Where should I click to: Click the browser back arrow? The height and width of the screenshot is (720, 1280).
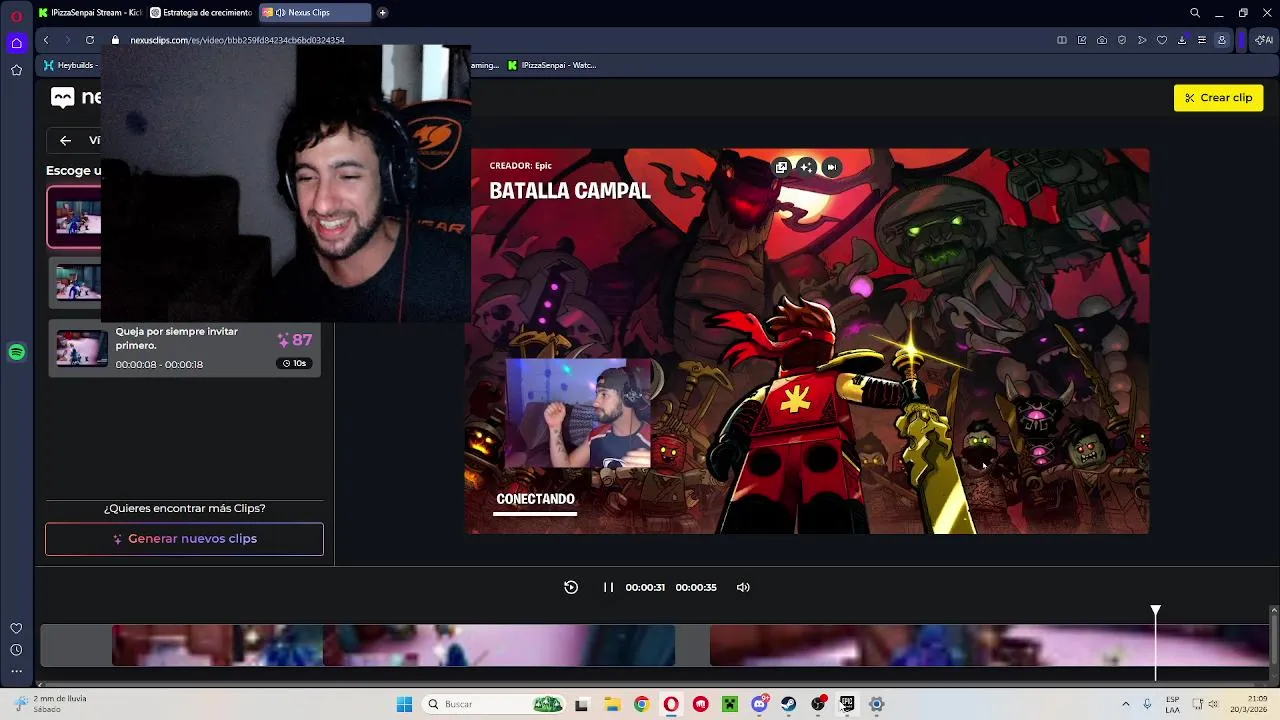click(x=46, y=40)
